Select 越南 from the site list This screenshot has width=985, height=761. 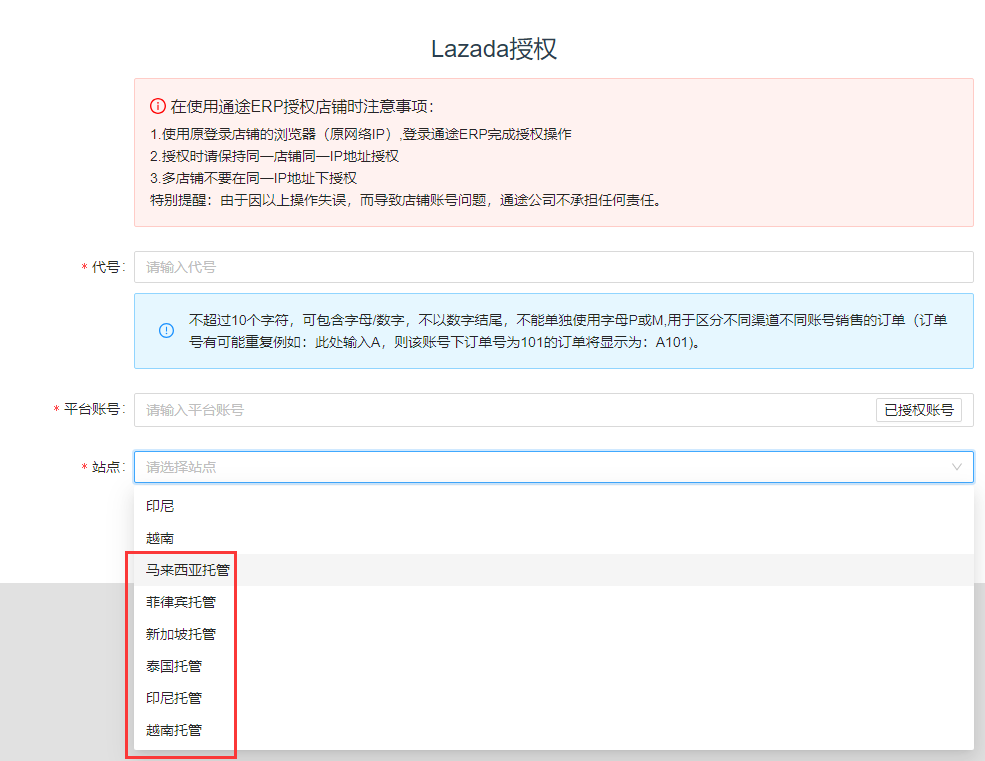click(553, 538)
